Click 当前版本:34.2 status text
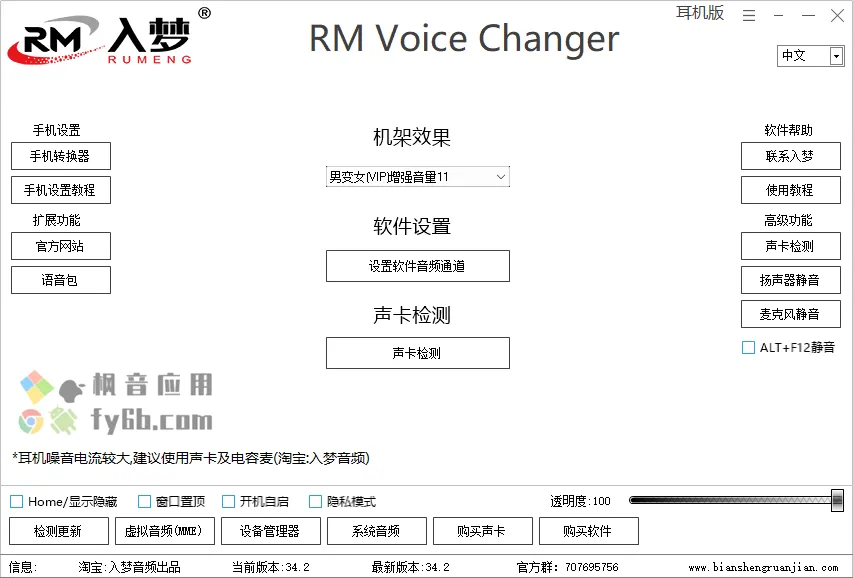Viewport: 853px width, 578px height. coord(271,567)
